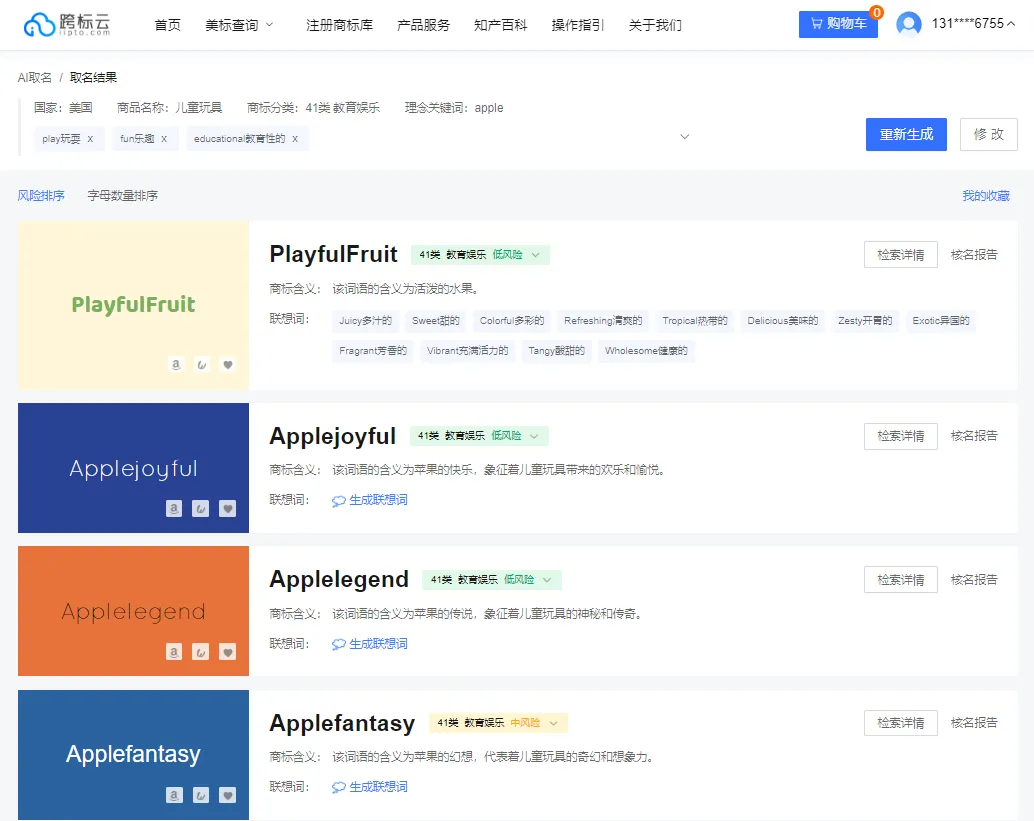1034x821 pixels.
Task: Select the Tropical热带的 associated word
Action: 694,321
